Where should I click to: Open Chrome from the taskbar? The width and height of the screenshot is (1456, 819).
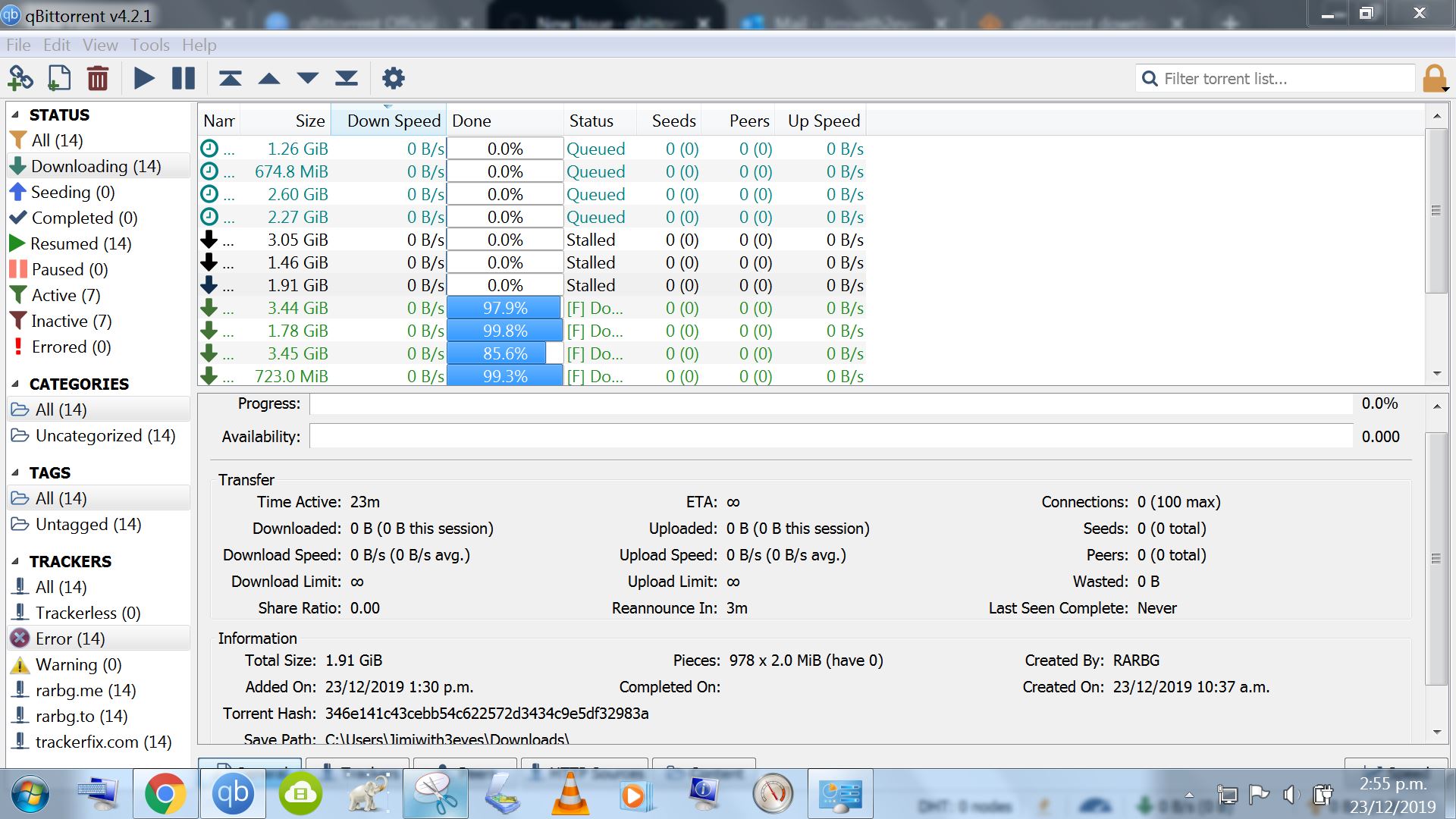[x=166, y=794]
